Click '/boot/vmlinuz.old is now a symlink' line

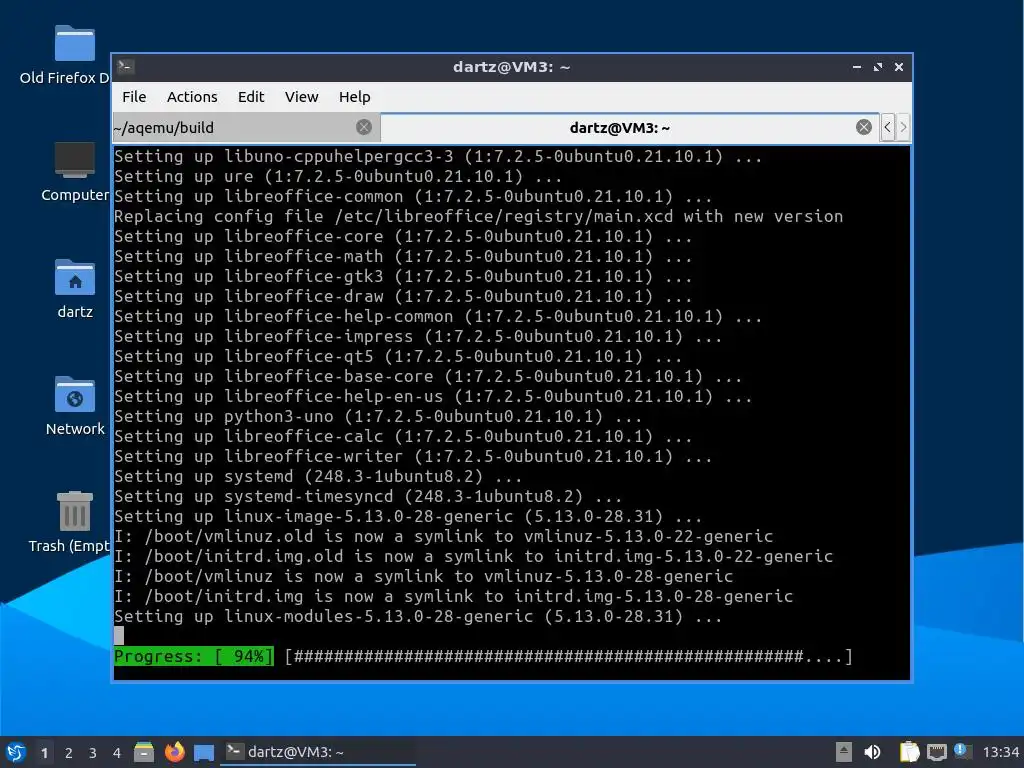pyautogui.click(x=443, y=536)
